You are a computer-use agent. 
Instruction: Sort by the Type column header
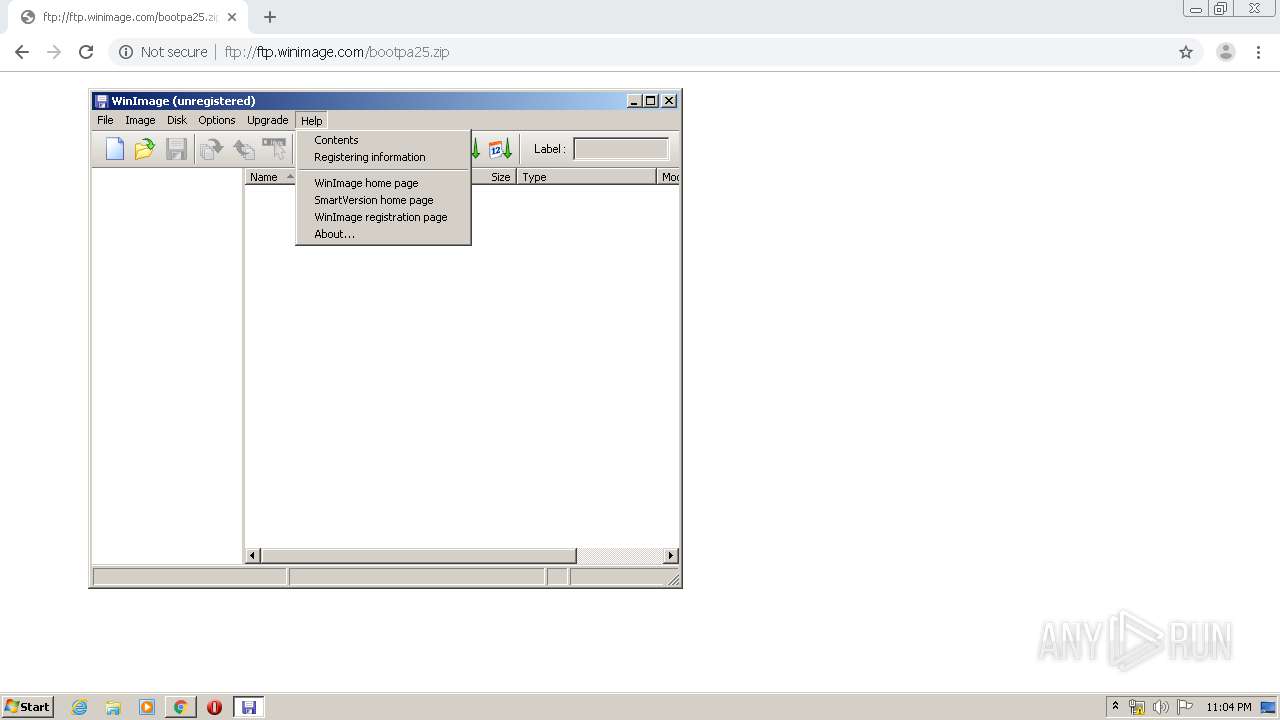coord(587,177)
